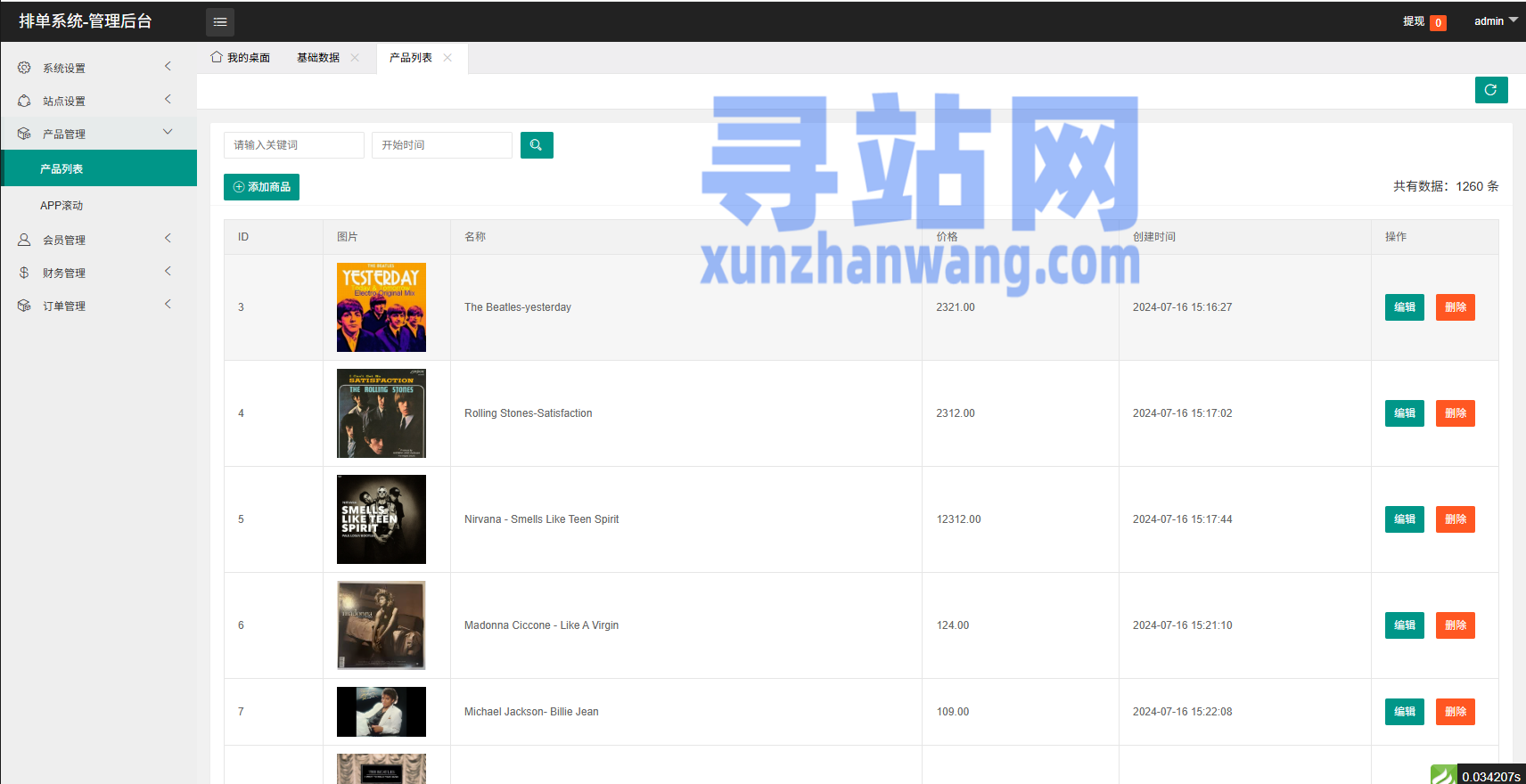Open APP滚动 in the sidebar
The height and width of the screenshot is (784, 1526).
tap(62, 206)
